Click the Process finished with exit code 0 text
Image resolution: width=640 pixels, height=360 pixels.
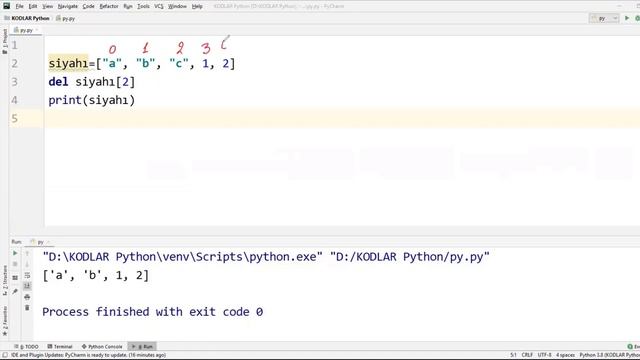click(x=153, y=312)
